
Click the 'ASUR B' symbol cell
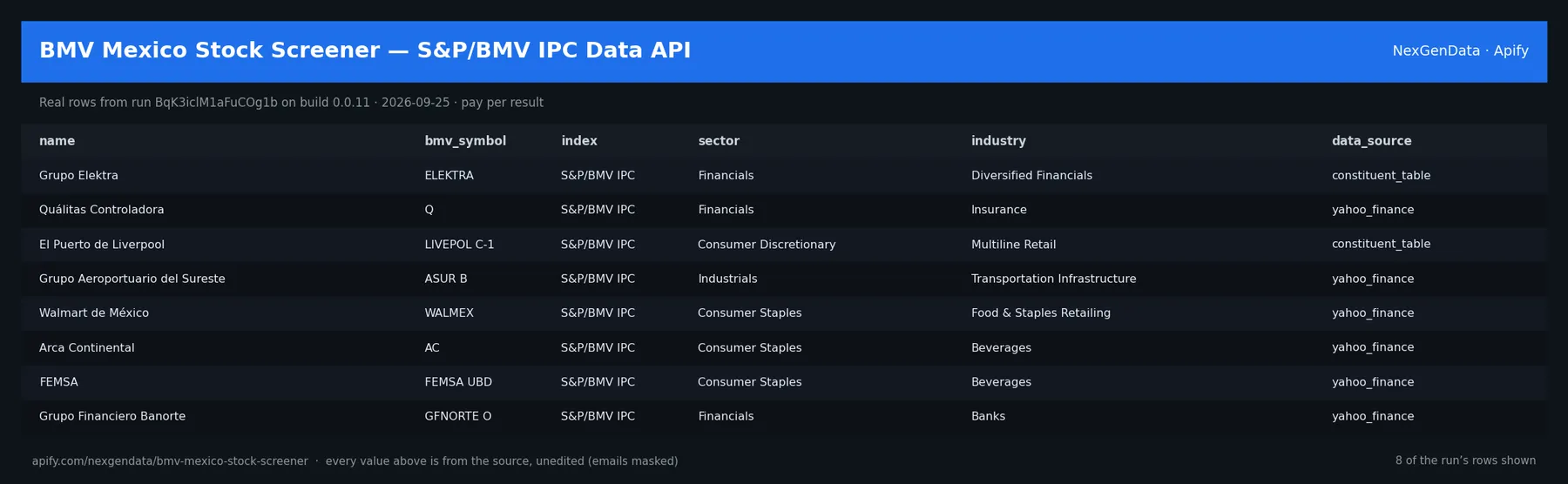[445, 279]
